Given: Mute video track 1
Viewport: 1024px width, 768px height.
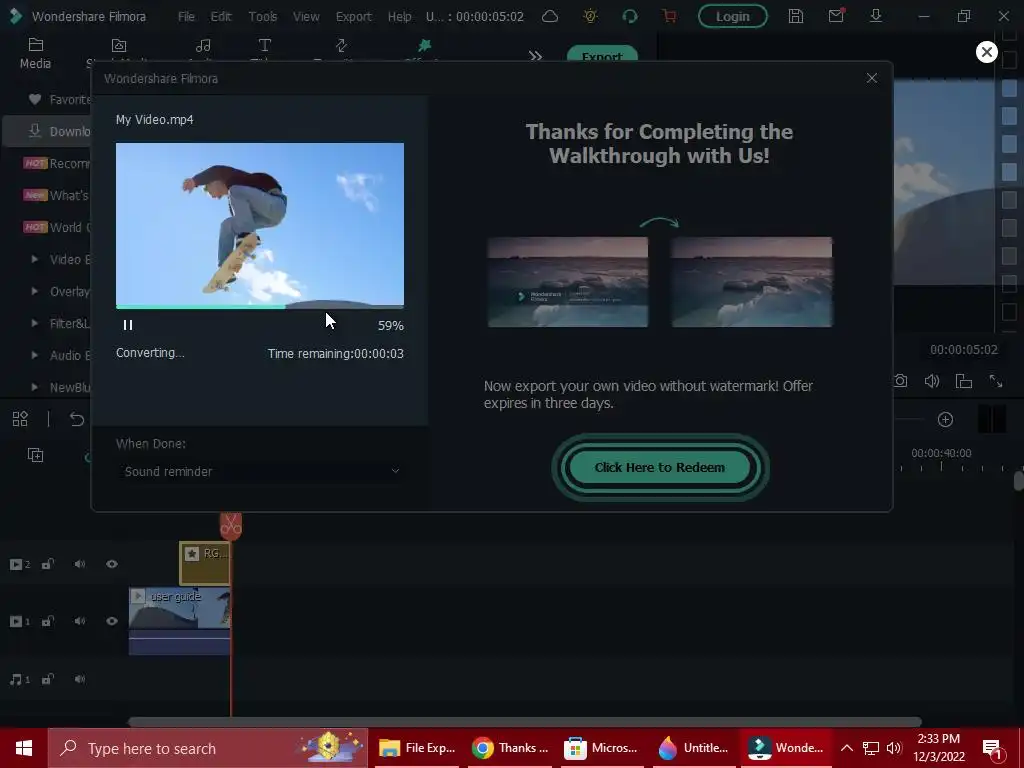Looking at the screenshot, I should [80, 621].
